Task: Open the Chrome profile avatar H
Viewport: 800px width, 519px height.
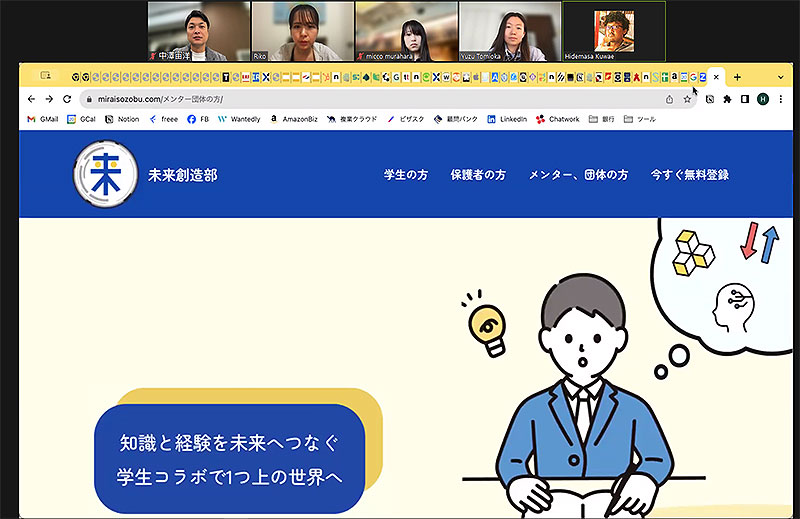Action: (763, 100)
